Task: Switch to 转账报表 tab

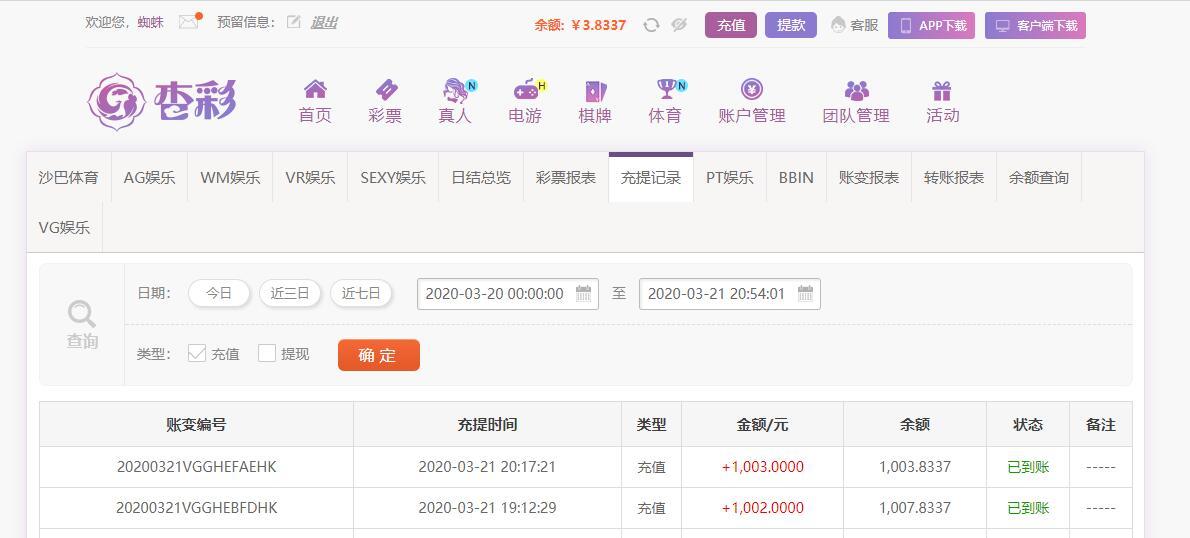Action: point(954,178)
